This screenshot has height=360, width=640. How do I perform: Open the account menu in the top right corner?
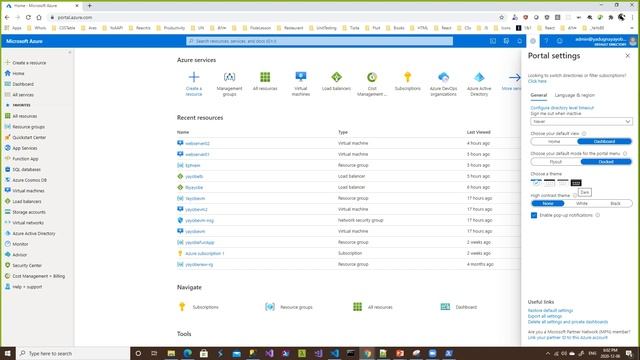click(x=605, y=41)
